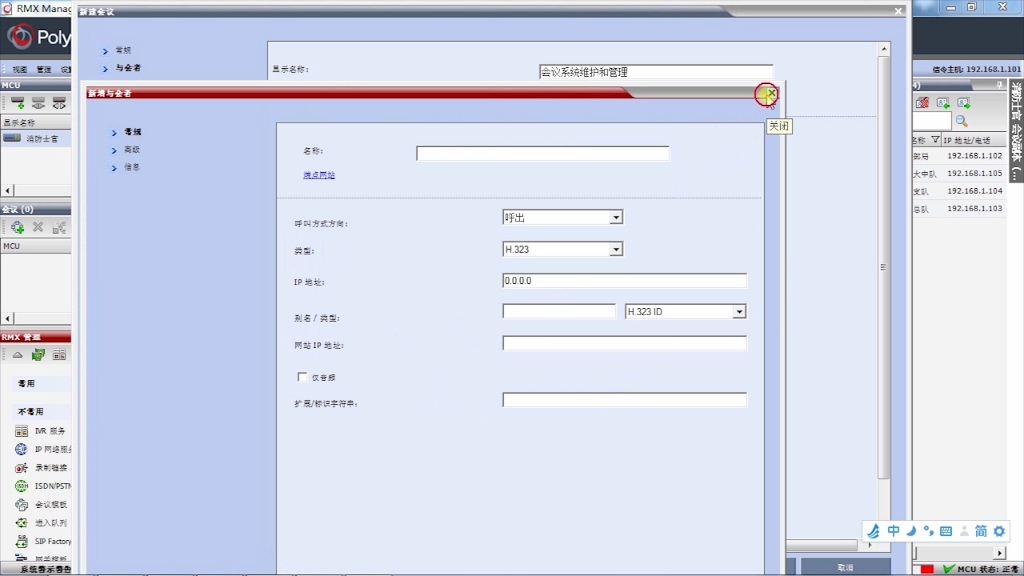Click the second MCU toolbar connect icon
The image size is (1024, 576).
[39, 104]
